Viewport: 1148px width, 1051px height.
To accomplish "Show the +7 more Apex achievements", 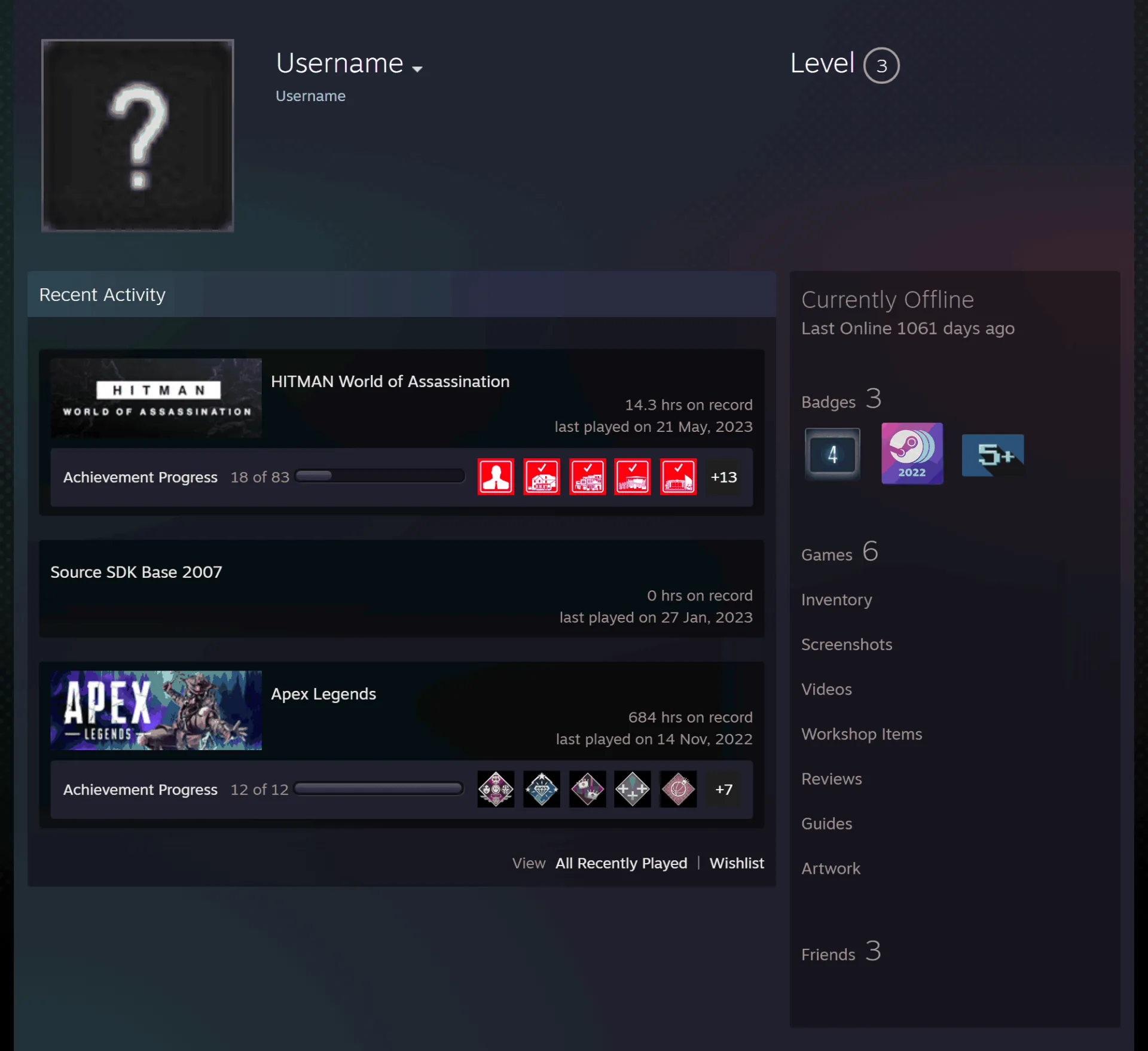I will click(723, 789).
